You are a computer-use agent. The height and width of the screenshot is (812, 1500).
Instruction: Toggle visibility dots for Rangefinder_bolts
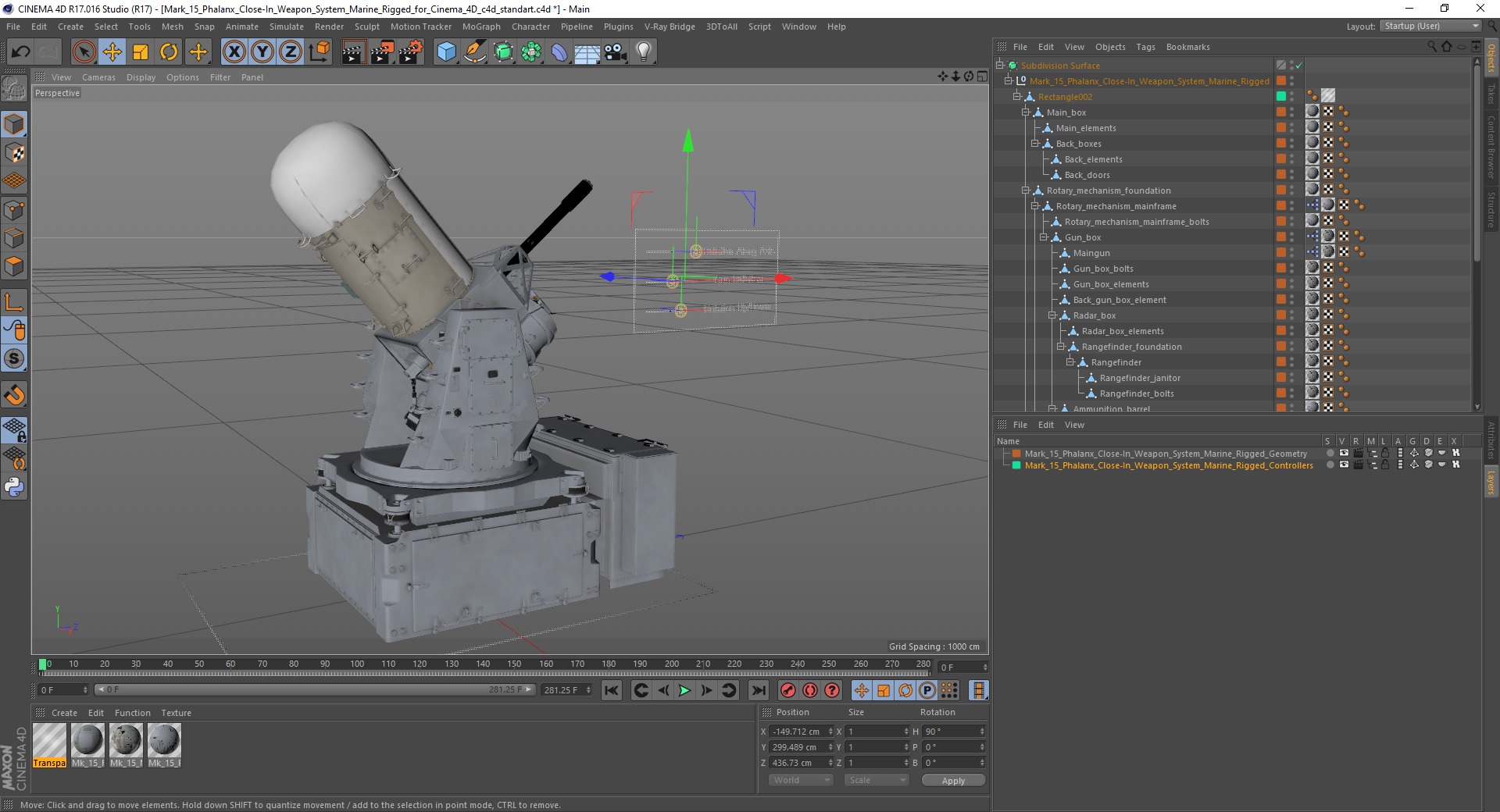coord(1292,394)
